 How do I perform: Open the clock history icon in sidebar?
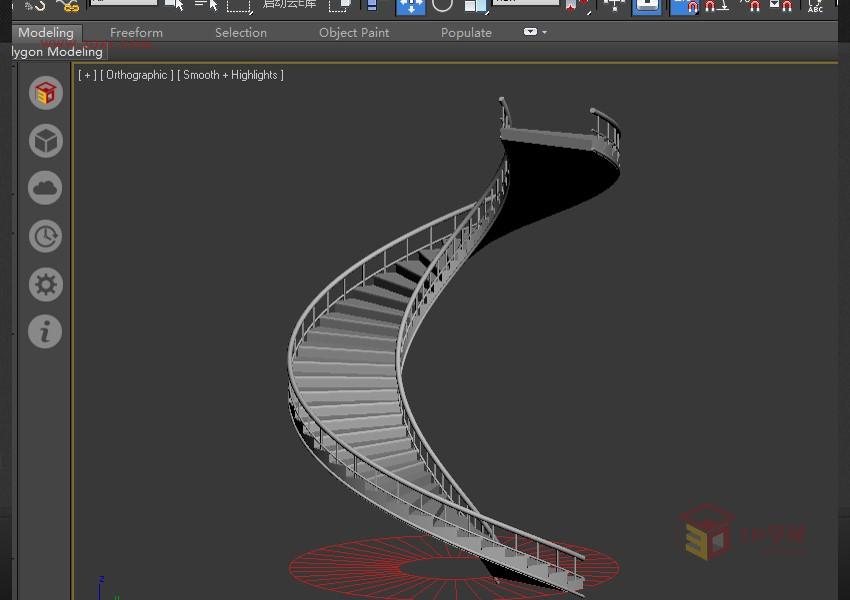(x=45, y=236)
